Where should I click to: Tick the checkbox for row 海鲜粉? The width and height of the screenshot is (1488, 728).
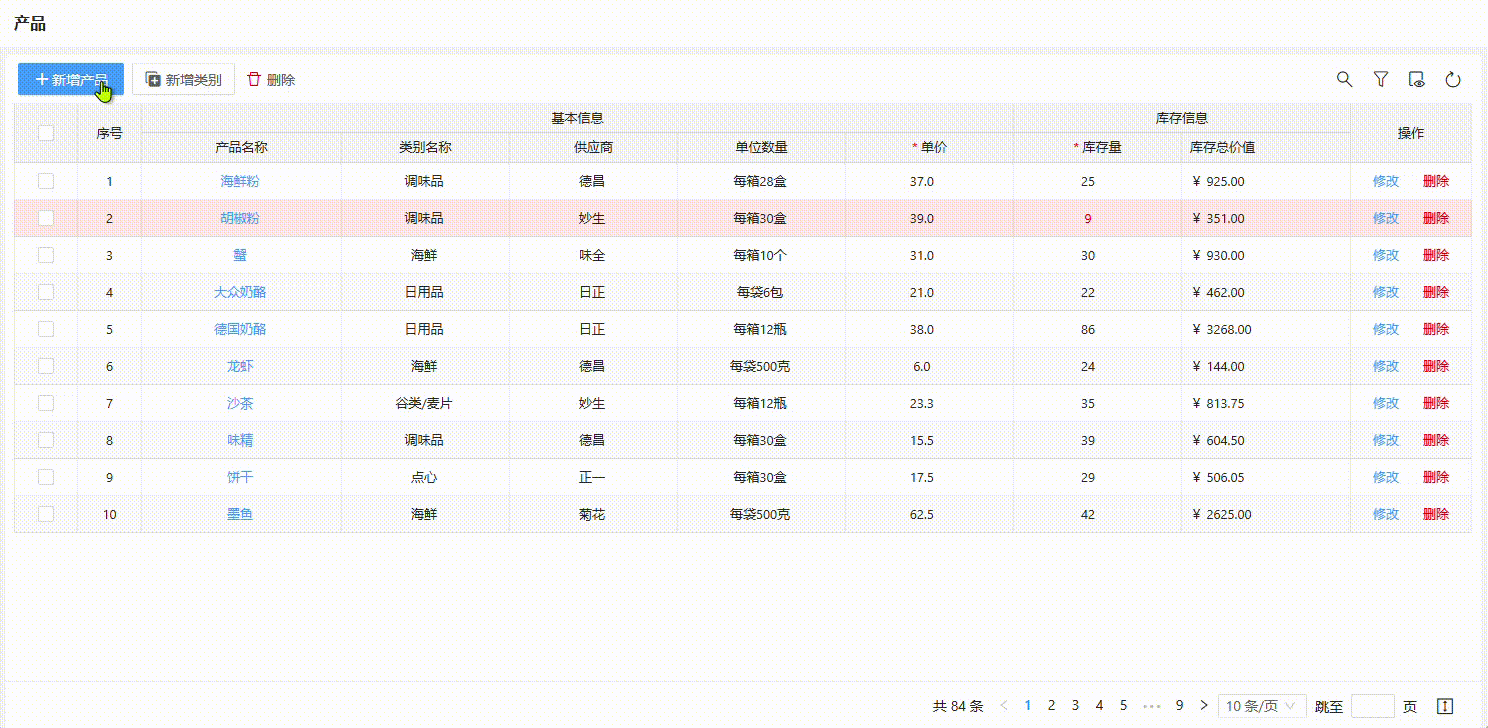[46, 181]
